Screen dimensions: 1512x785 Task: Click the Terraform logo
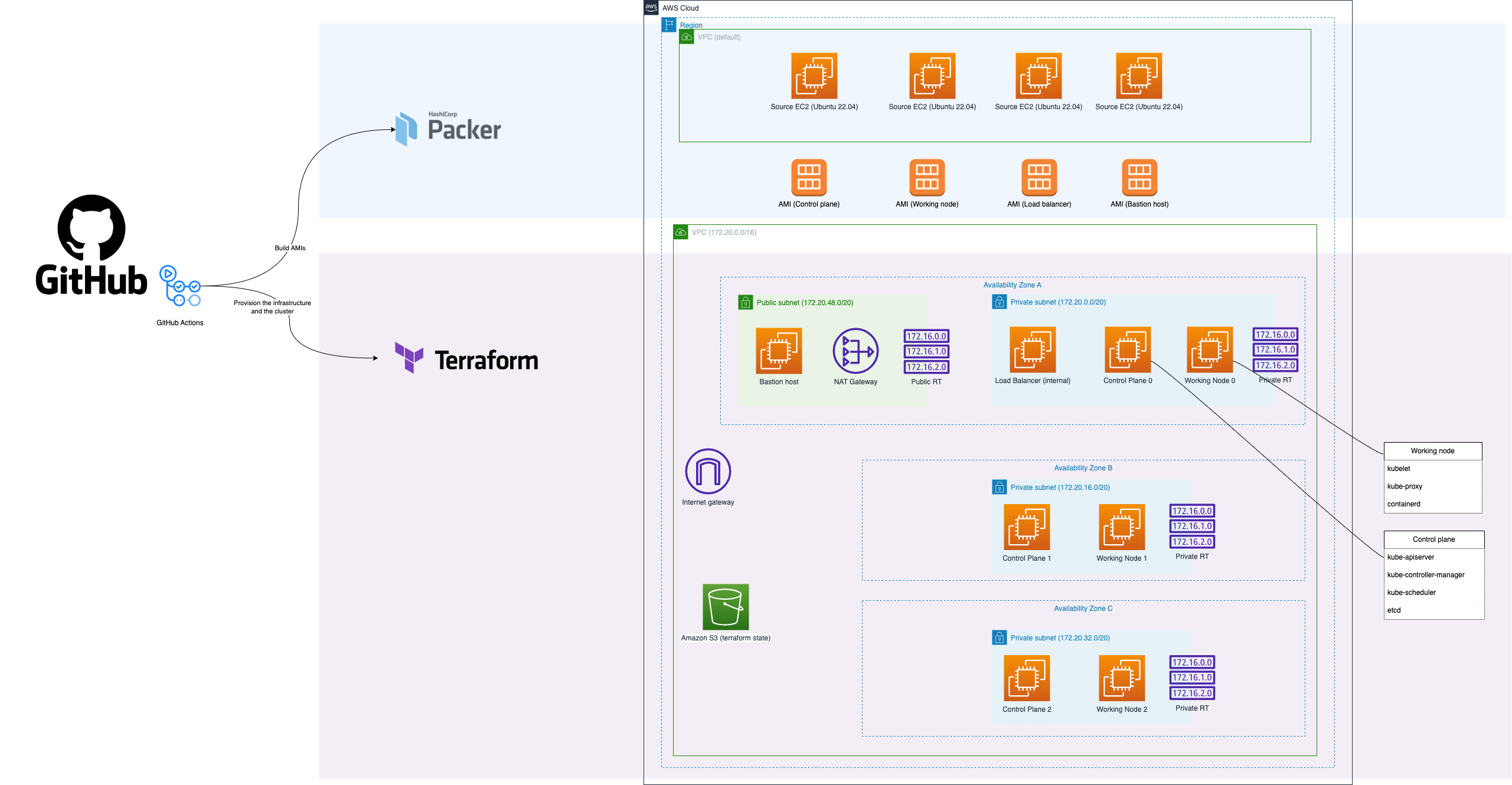click(466, 358)
